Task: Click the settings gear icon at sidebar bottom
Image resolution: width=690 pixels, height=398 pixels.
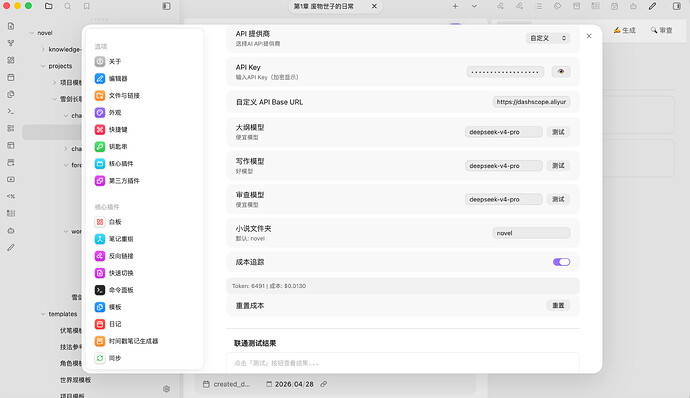Action: 166,389
